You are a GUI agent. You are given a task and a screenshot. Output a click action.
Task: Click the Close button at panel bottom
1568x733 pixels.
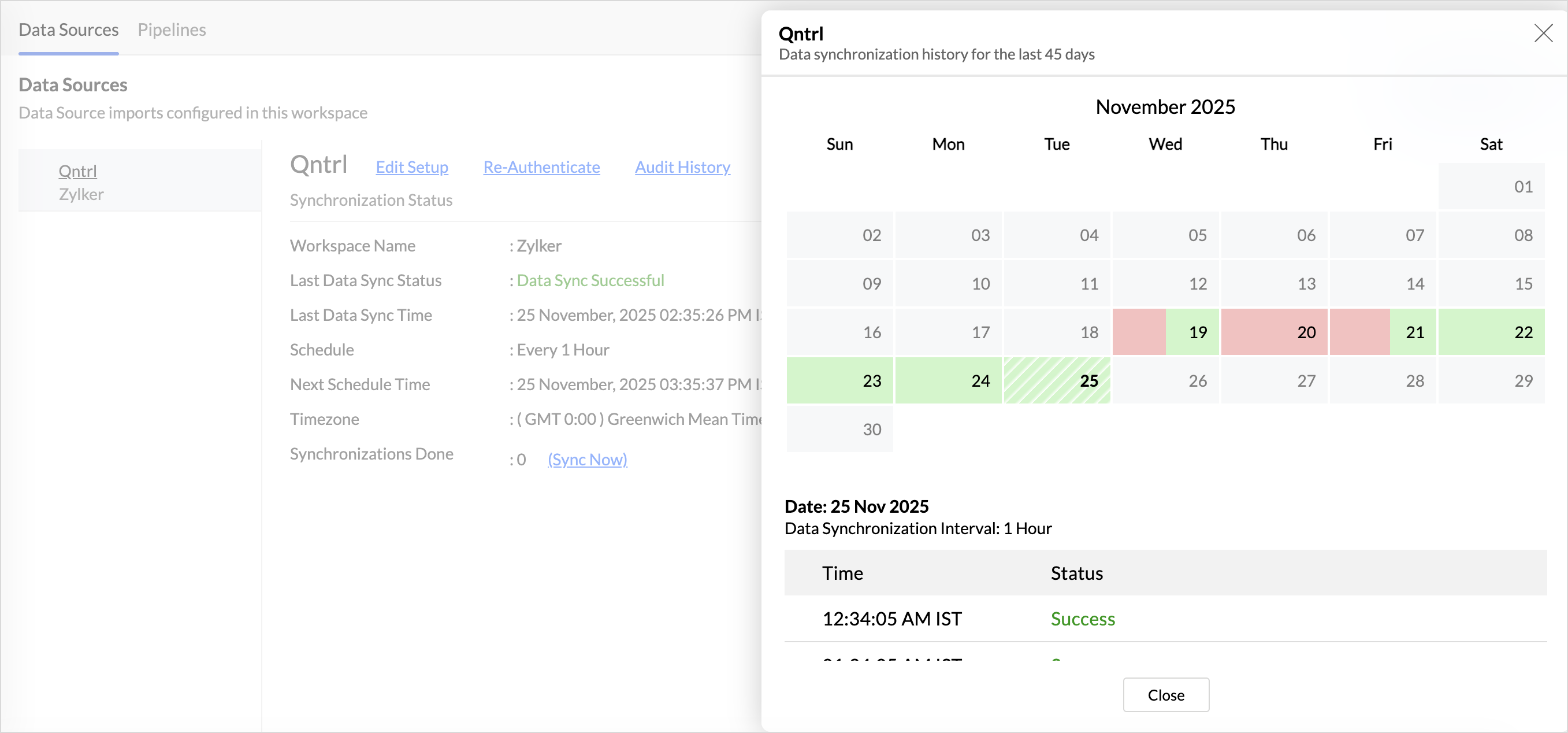1165,695
